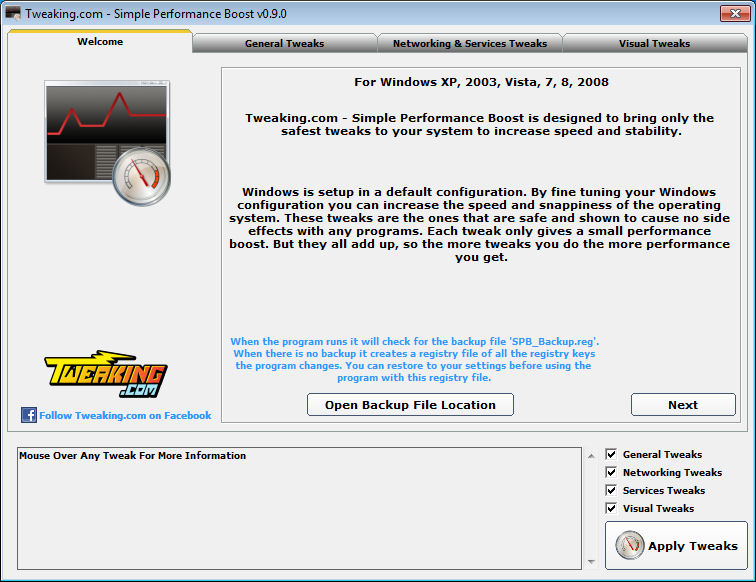Click Open Backup File Location button

point(410,405)
